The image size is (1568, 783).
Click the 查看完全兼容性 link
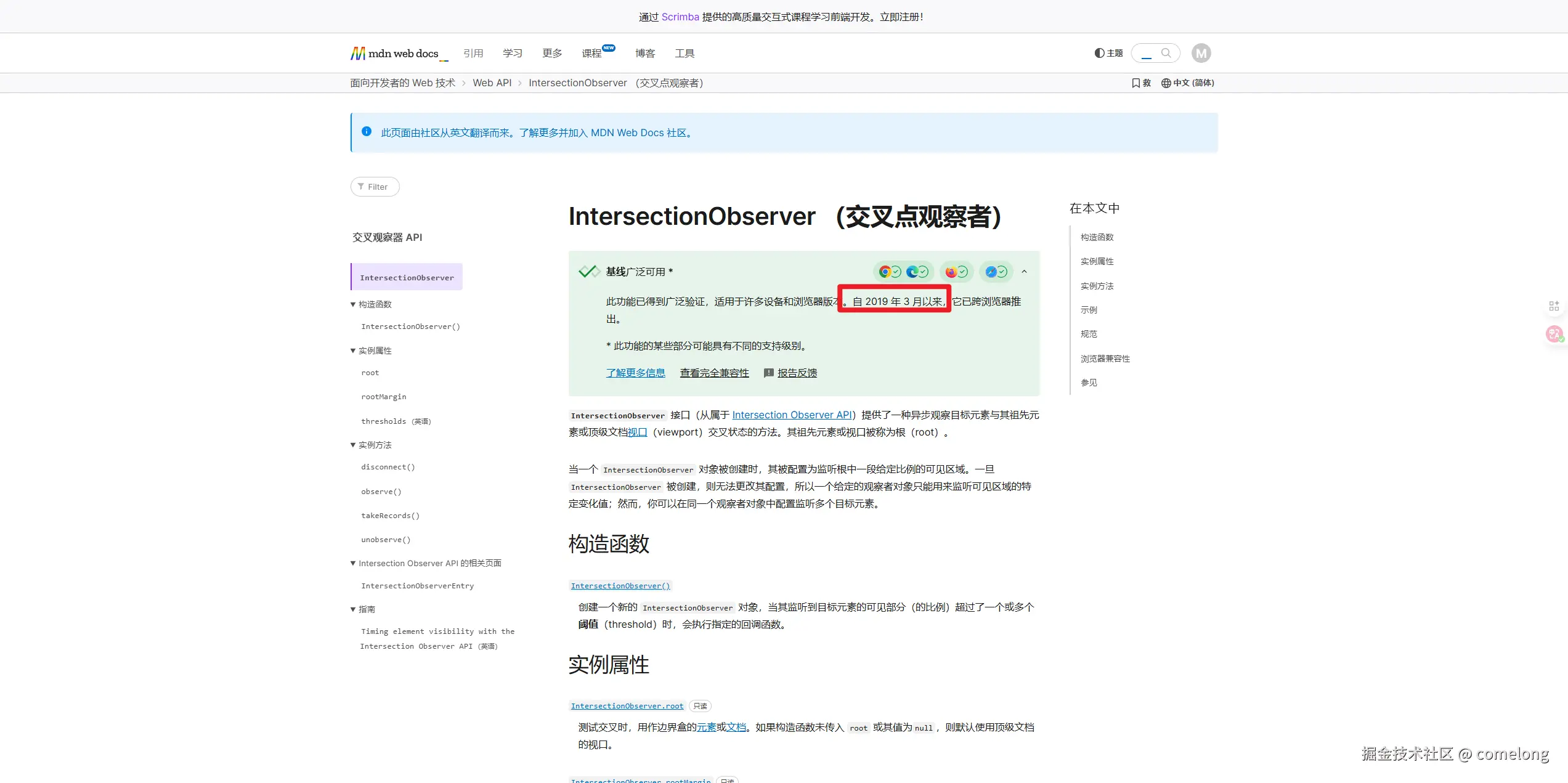pos(714,373)
